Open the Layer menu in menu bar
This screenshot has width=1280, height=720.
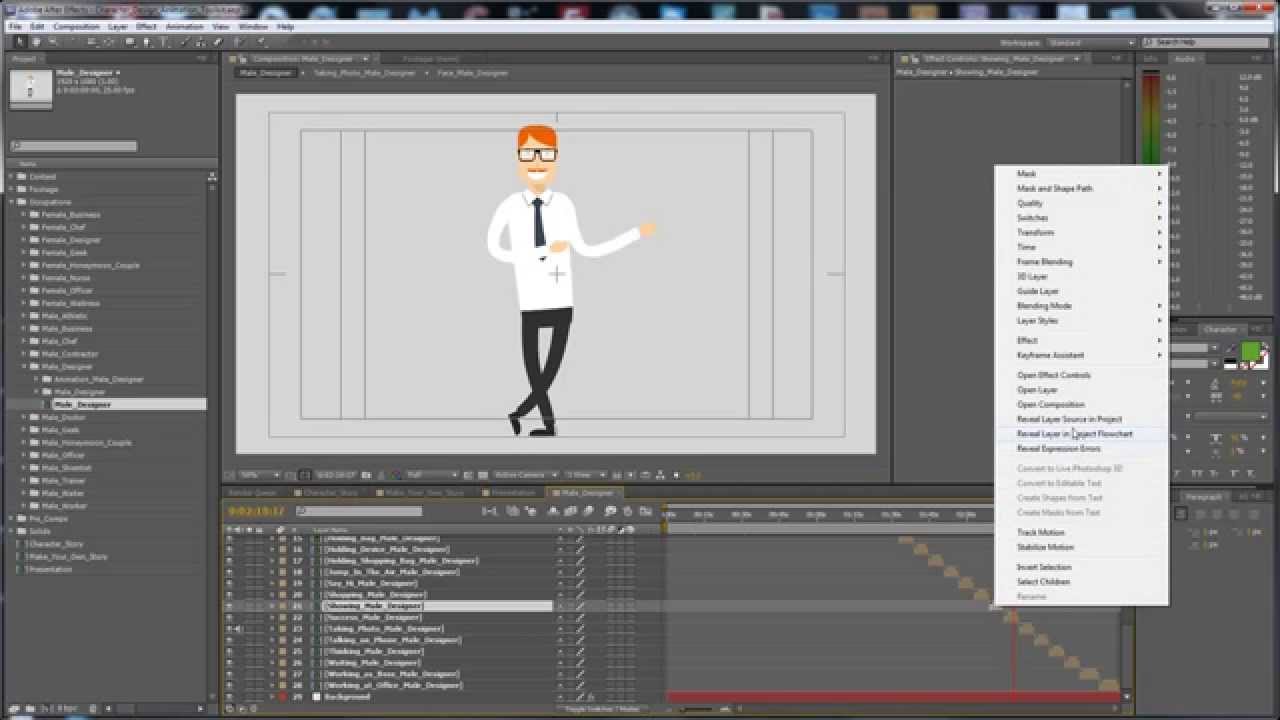pyautogui.click(x=118, y=26)
